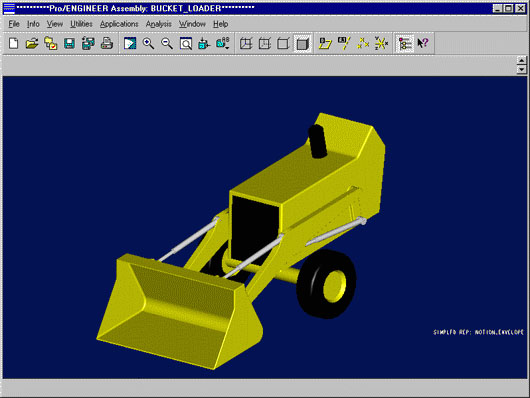Switch to wireframe display mode

(x=246, y=43)
